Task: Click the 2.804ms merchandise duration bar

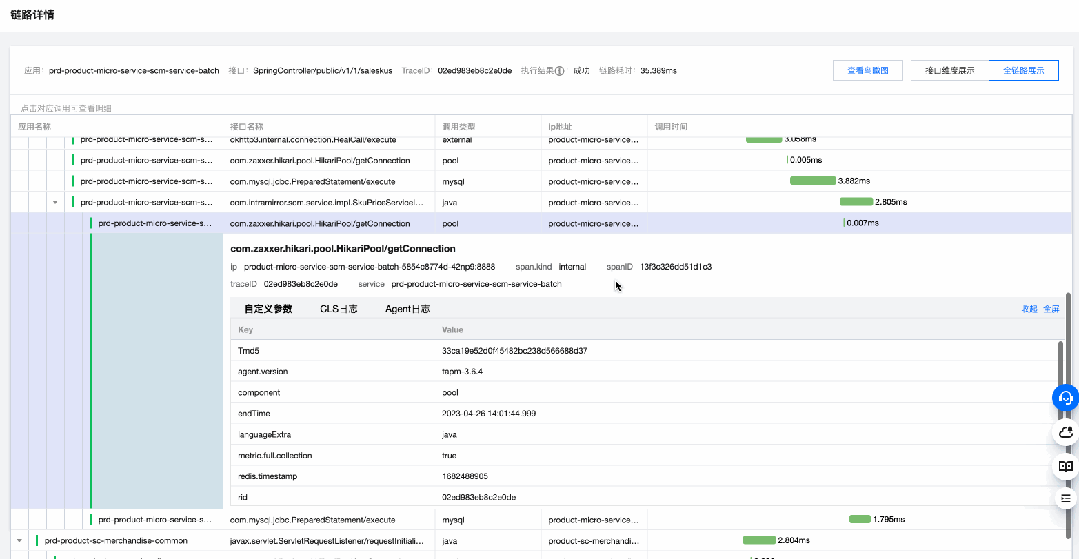Action: 759,540
